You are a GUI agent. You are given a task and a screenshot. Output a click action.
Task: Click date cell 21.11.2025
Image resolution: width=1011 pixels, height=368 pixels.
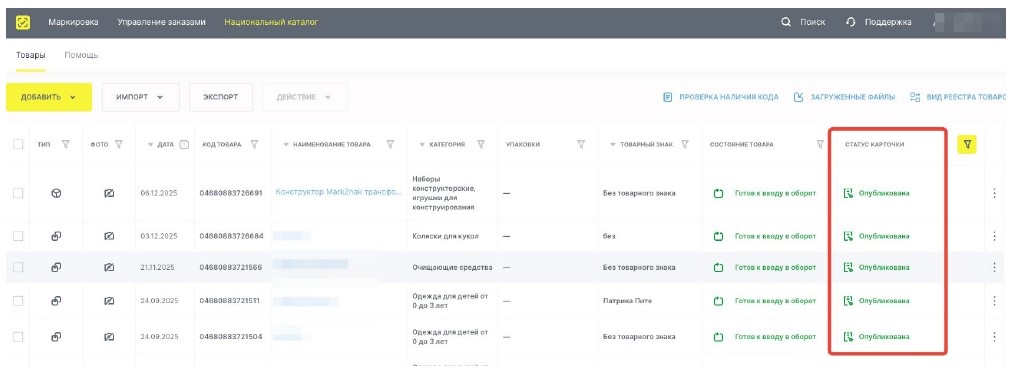(x=158, y=267)
